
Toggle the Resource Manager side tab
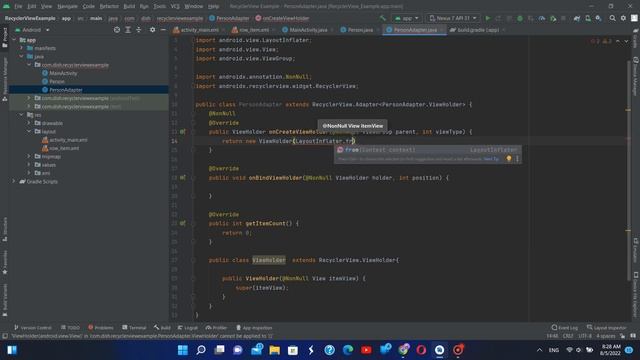point(4,79)
